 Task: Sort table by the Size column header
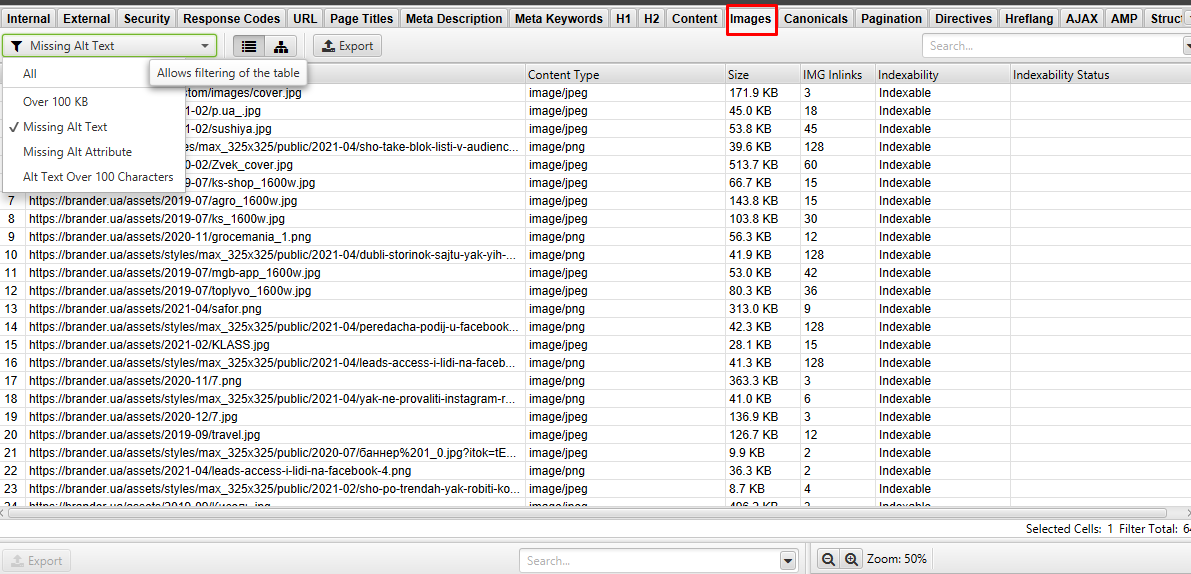pos(760,75)
